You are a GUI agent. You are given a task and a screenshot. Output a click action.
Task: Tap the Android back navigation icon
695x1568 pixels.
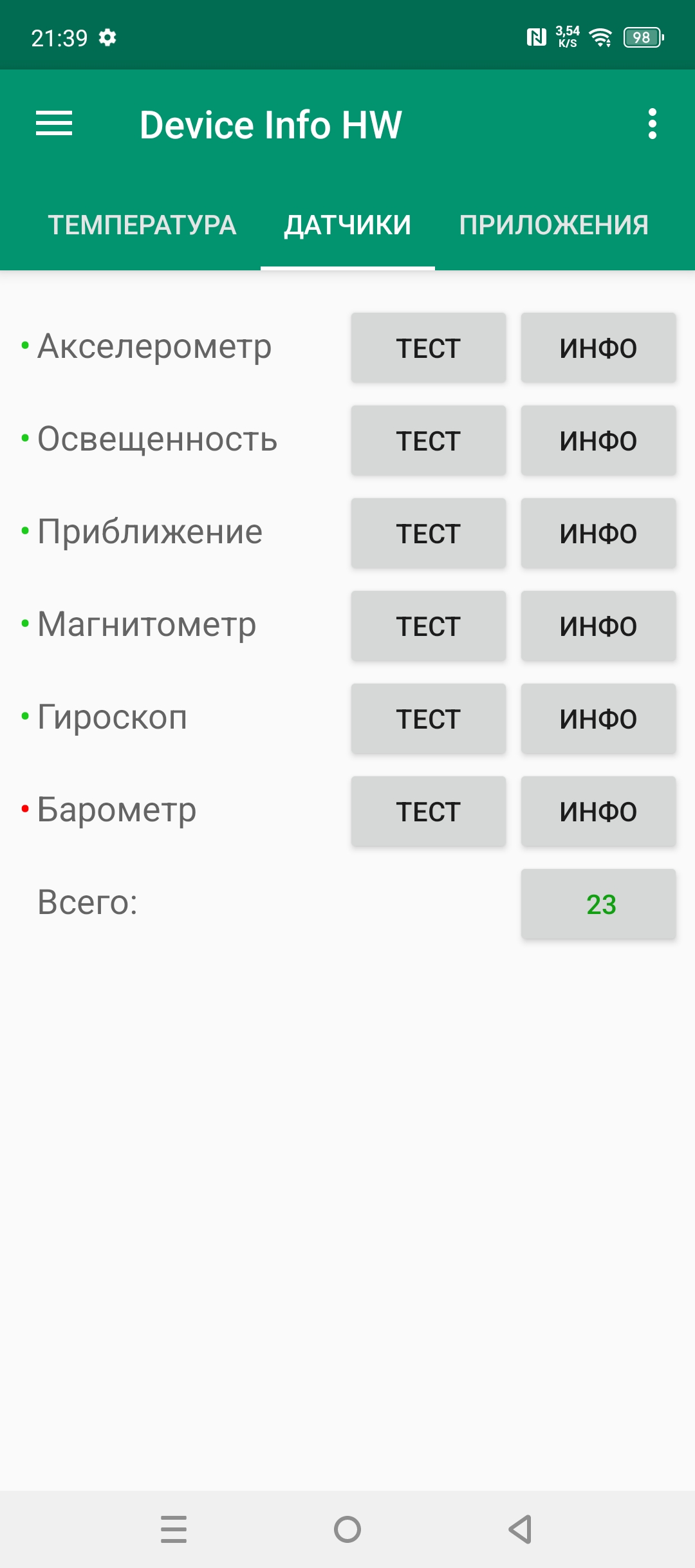point(520,1529)
